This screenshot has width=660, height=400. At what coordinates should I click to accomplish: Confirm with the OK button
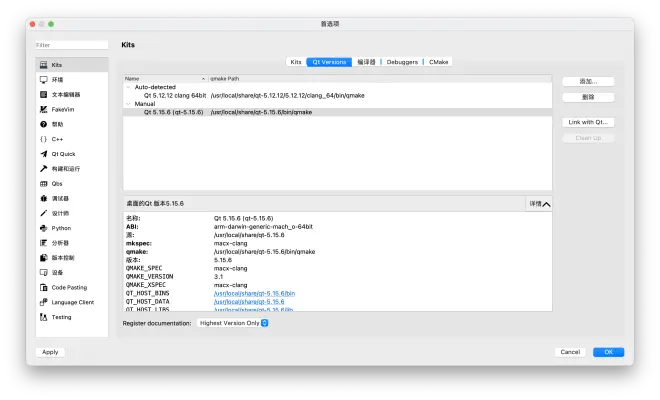608,352
